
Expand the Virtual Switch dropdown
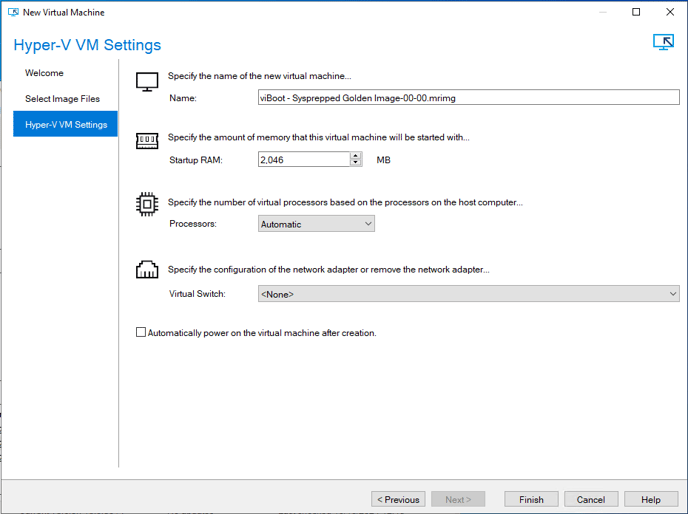469,294
